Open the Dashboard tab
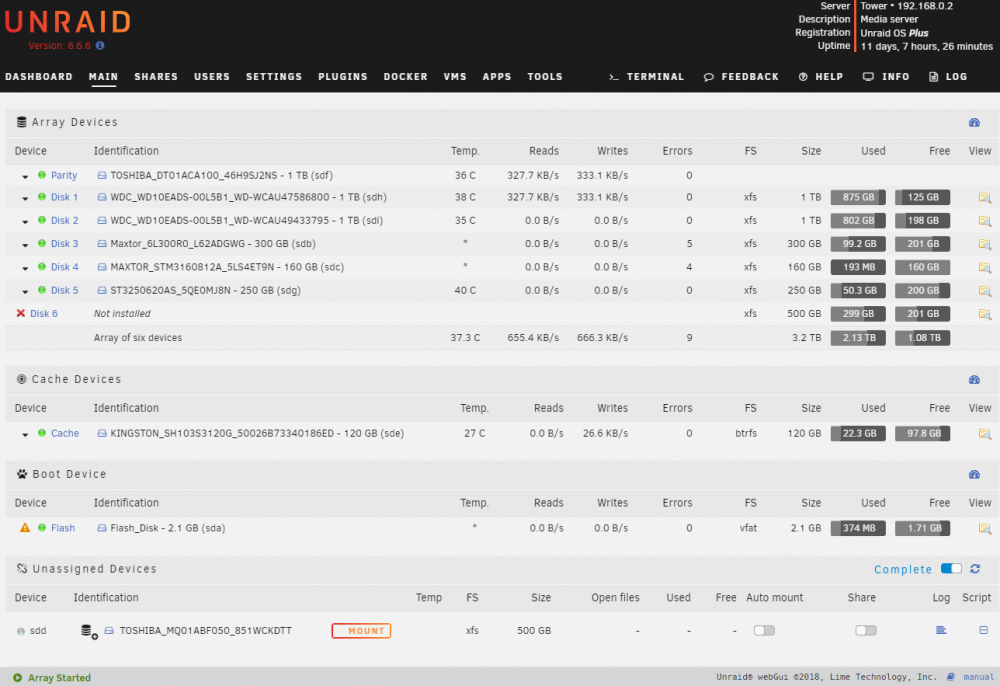This screenshot has height=686, width=1000. click(39, 77)
